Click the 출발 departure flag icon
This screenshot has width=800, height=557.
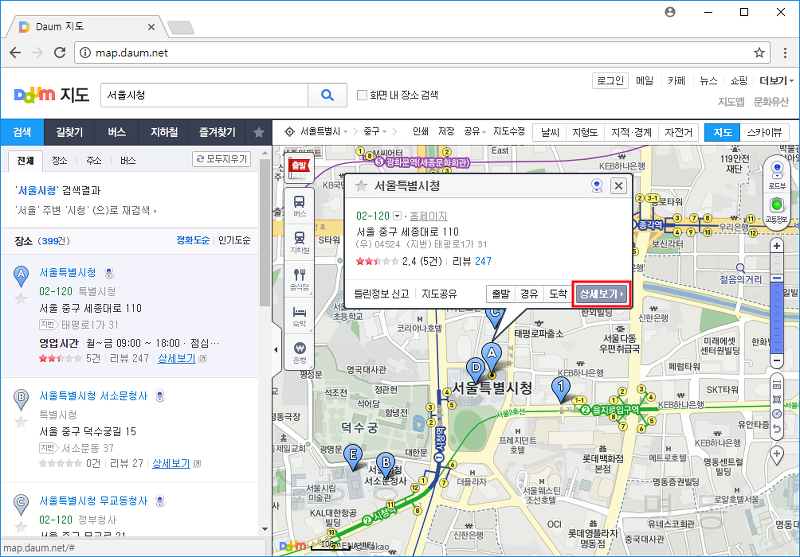point(299,167)
